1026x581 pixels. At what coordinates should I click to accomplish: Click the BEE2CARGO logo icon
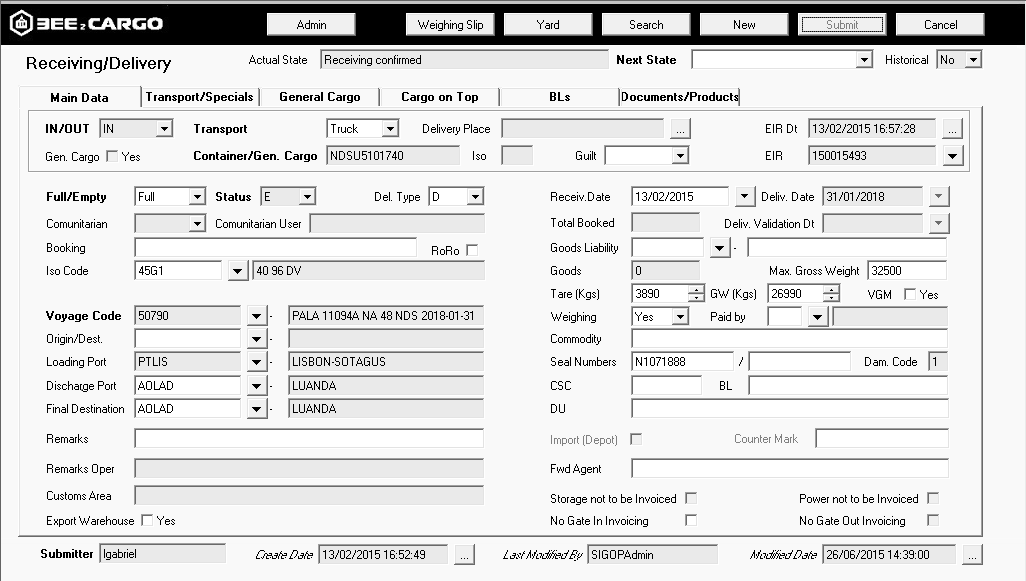[x=22, y=24]
